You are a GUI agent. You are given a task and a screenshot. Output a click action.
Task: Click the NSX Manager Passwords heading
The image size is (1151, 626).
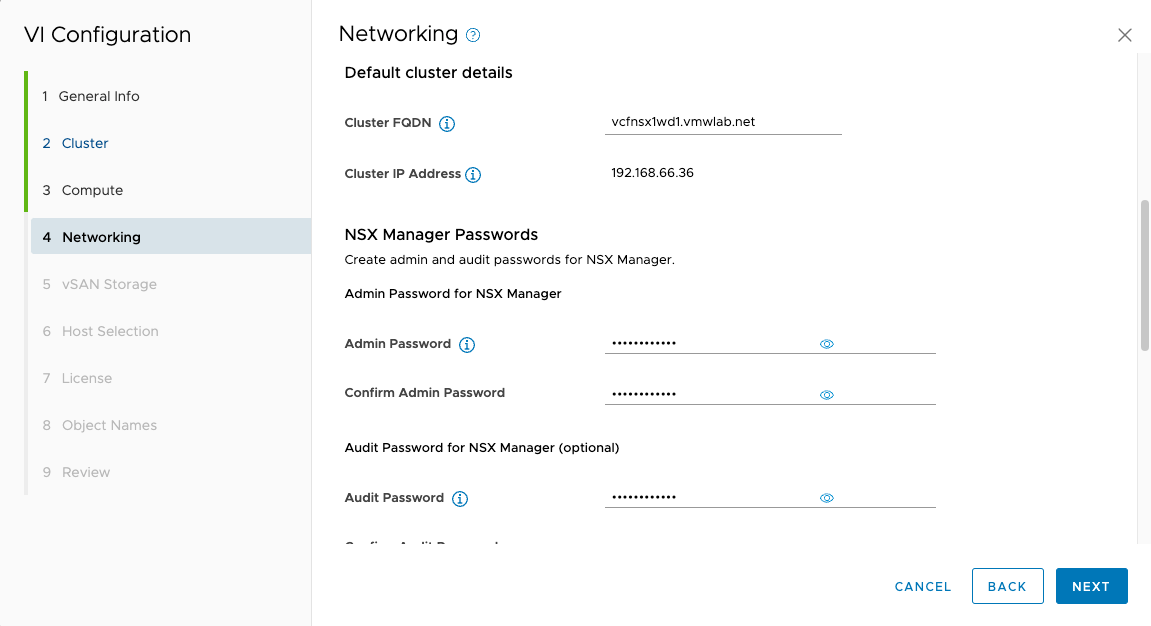(441, 235)
